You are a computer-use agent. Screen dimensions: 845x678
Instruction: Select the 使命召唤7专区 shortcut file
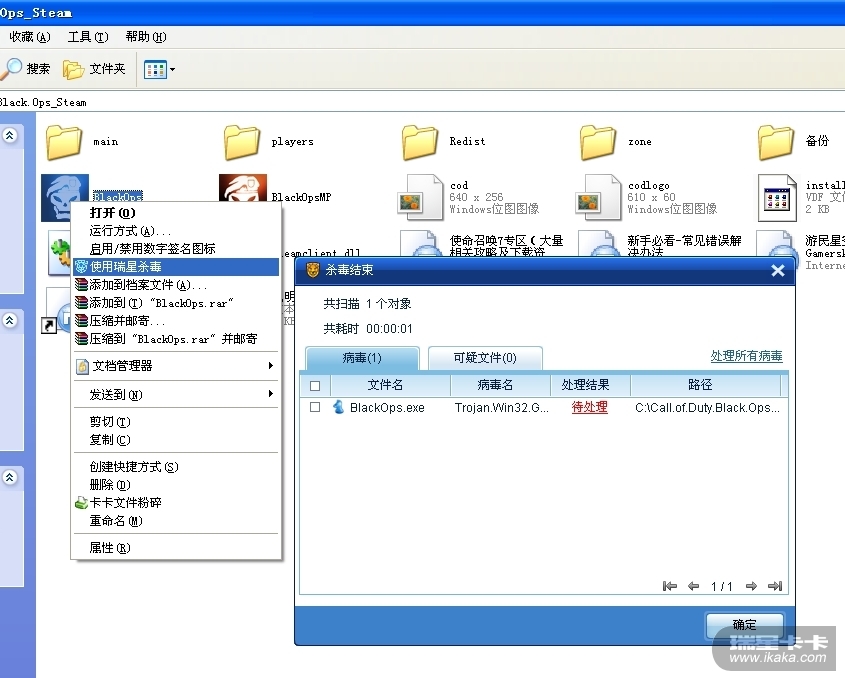tap(482, 244)
